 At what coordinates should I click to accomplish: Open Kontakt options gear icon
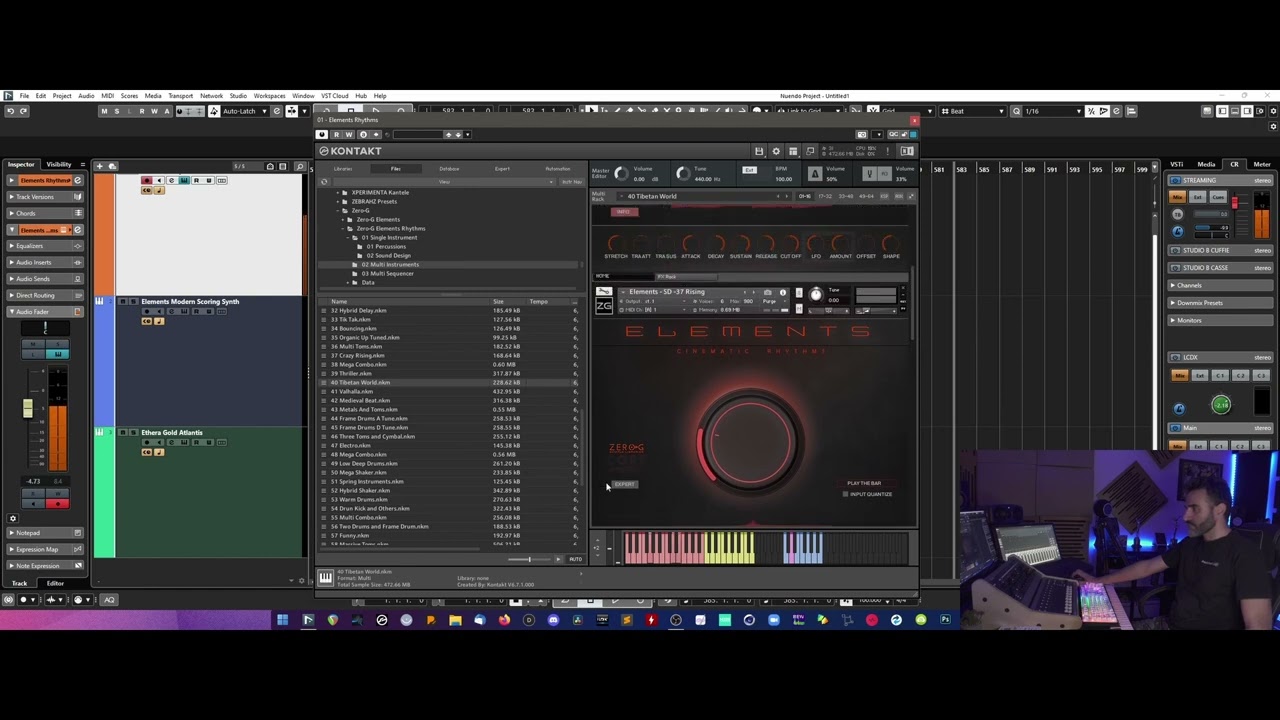776,151
